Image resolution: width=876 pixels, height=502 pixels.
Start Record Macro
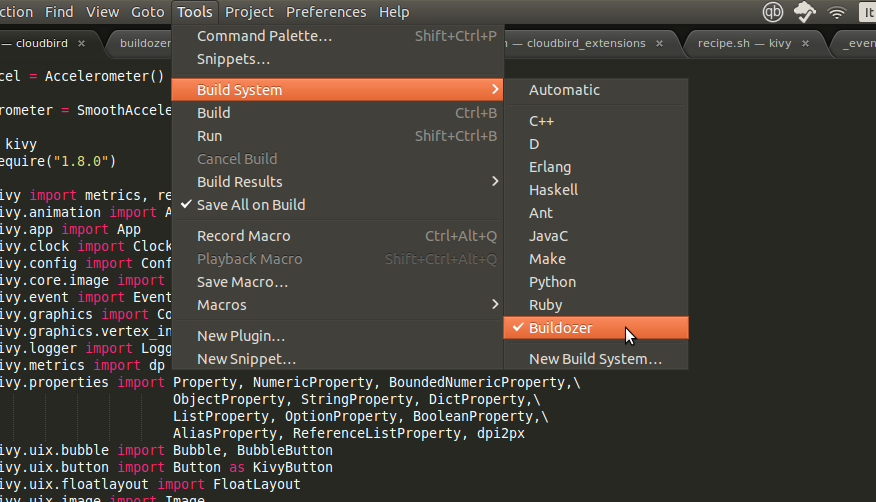[337, 236]
